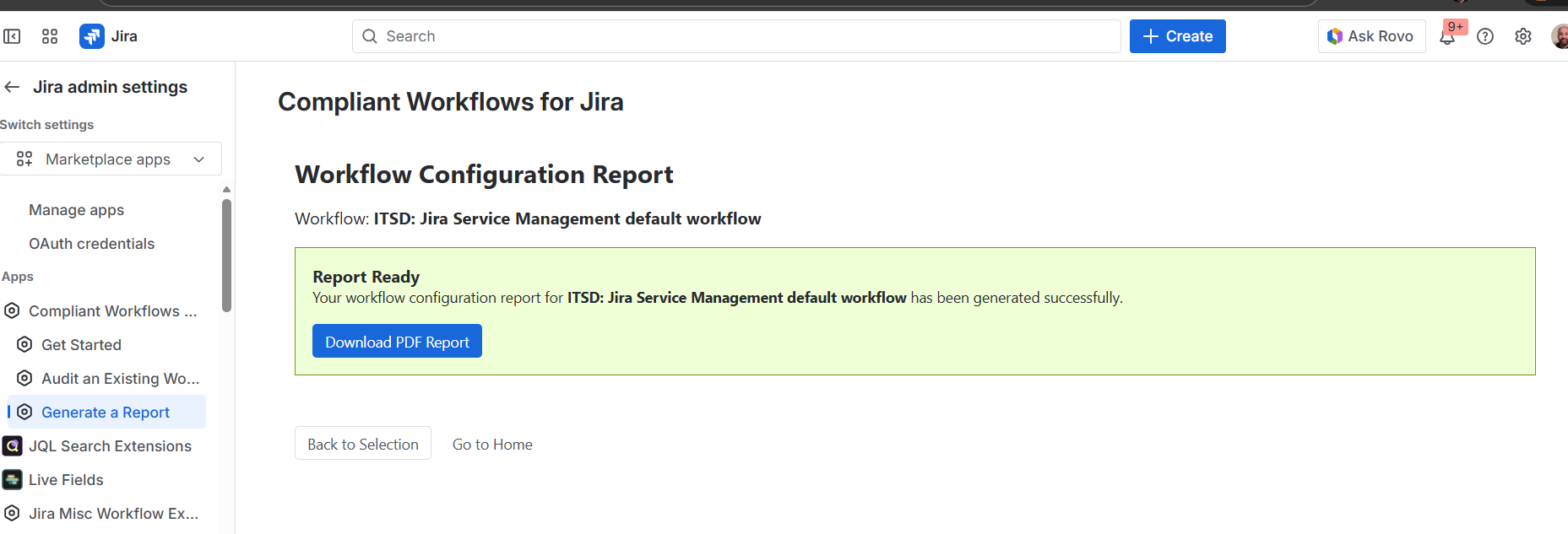Open the user profile avatar

(1560, 36)
